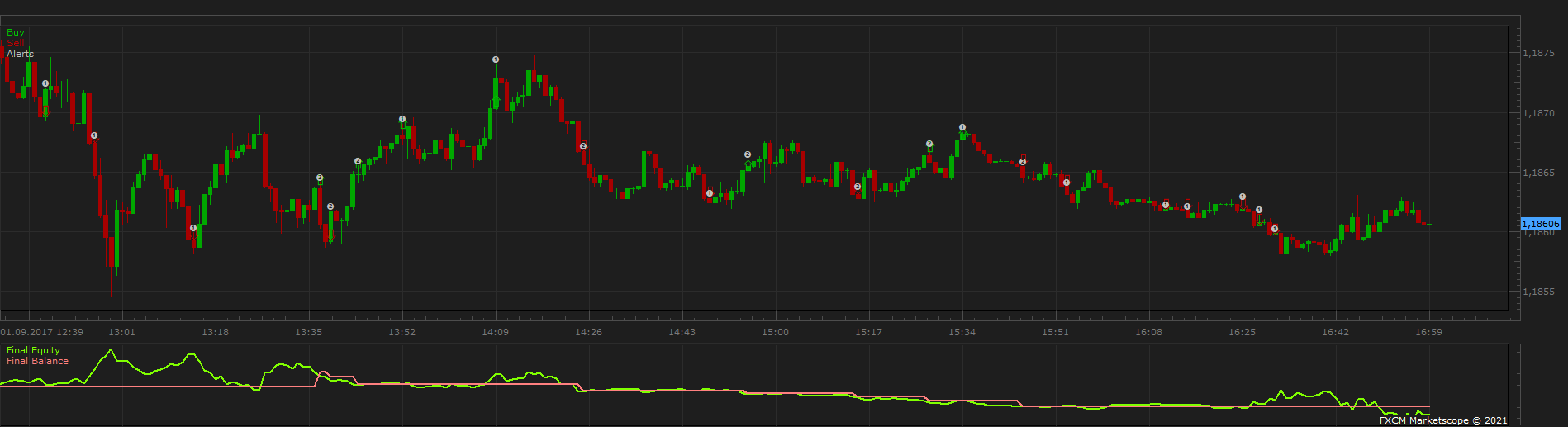Select the trade marker above the 13:52 candle
The image size is (1568, 427).
click(402, 119)
